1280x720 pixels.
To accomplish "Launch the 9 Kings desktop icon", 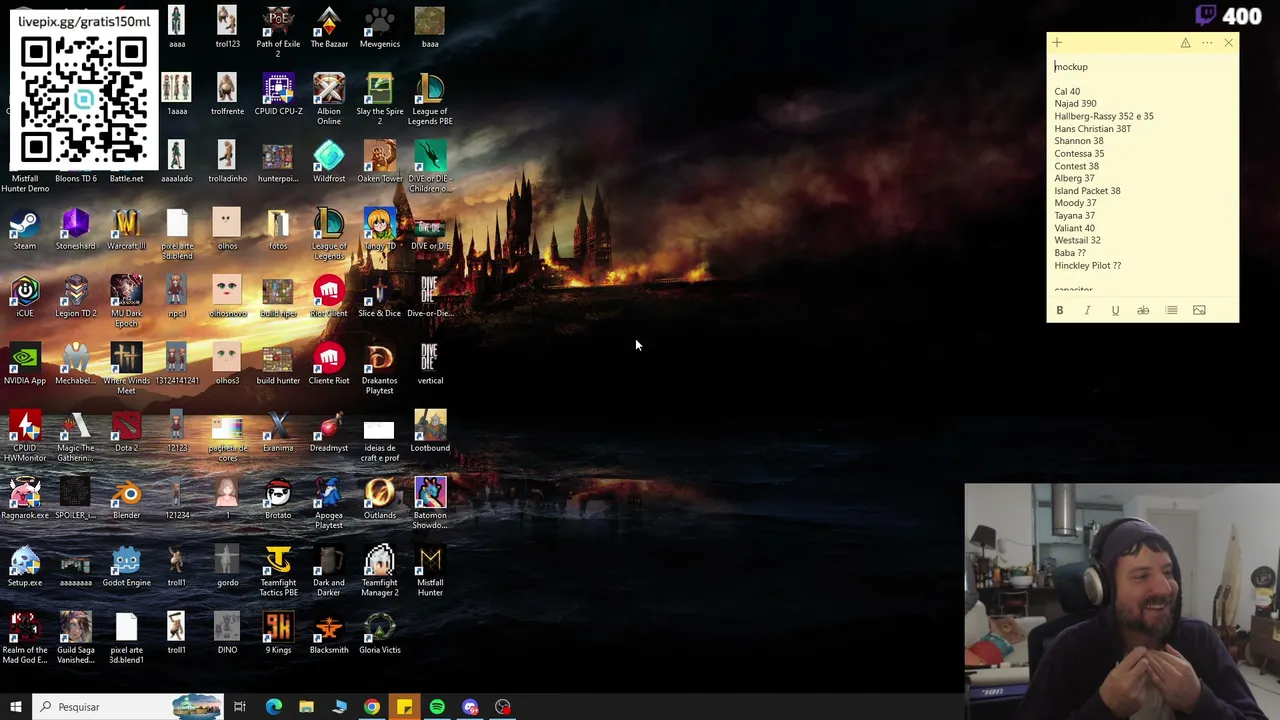I will (278, 633).
